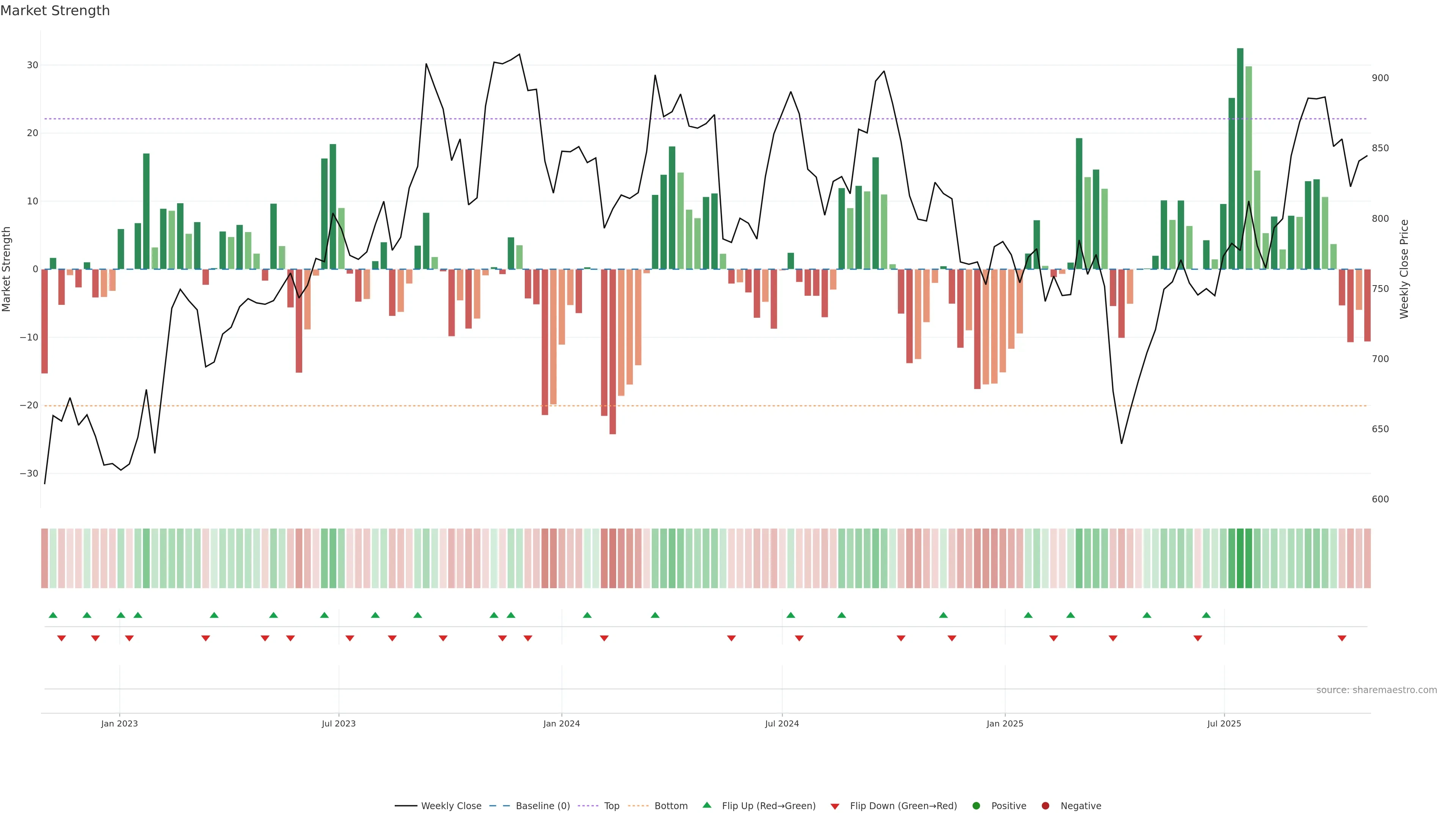Click the darkest green heatmap cell
The width and height of the screenshot is (1456, 819).
click(1239, 559)
